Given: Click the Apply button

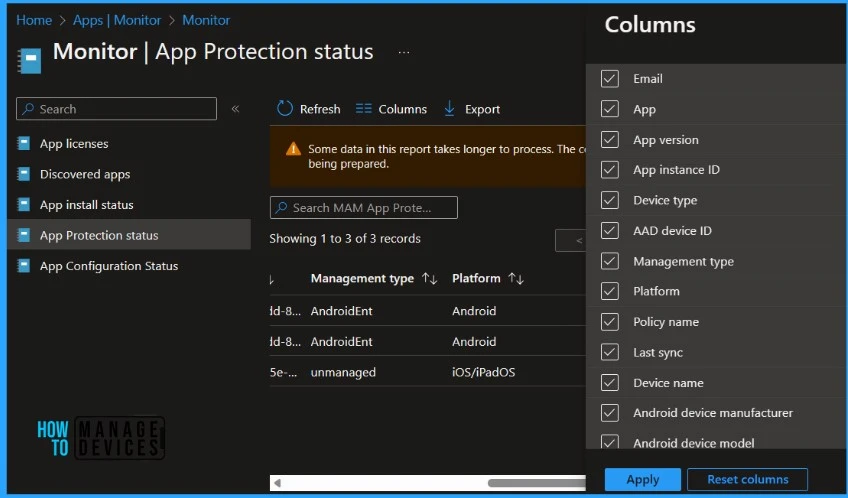Looking at the screenshot, I should tap(642, 479).
